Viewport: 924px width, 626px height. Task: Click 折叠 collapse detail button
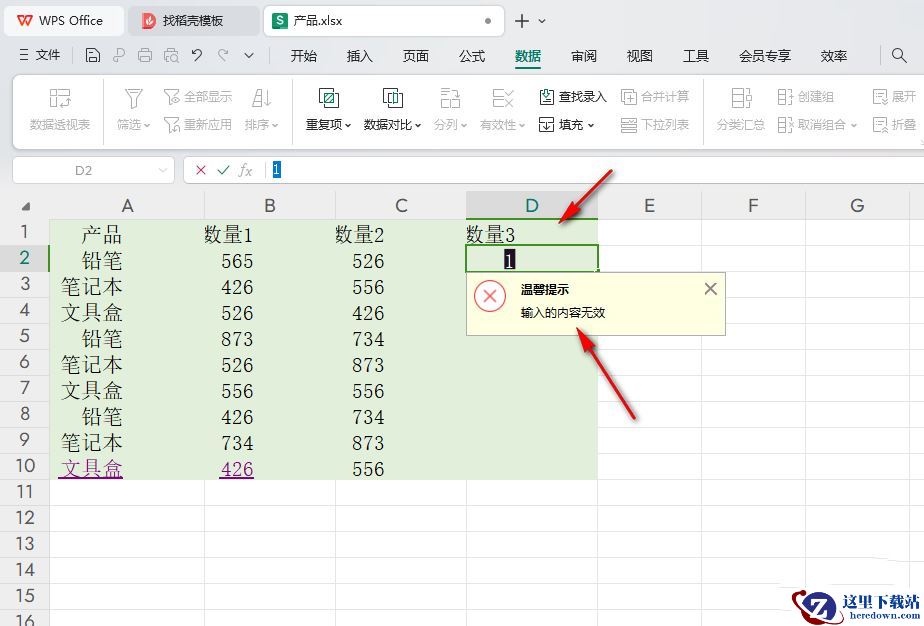click(895, 124)
